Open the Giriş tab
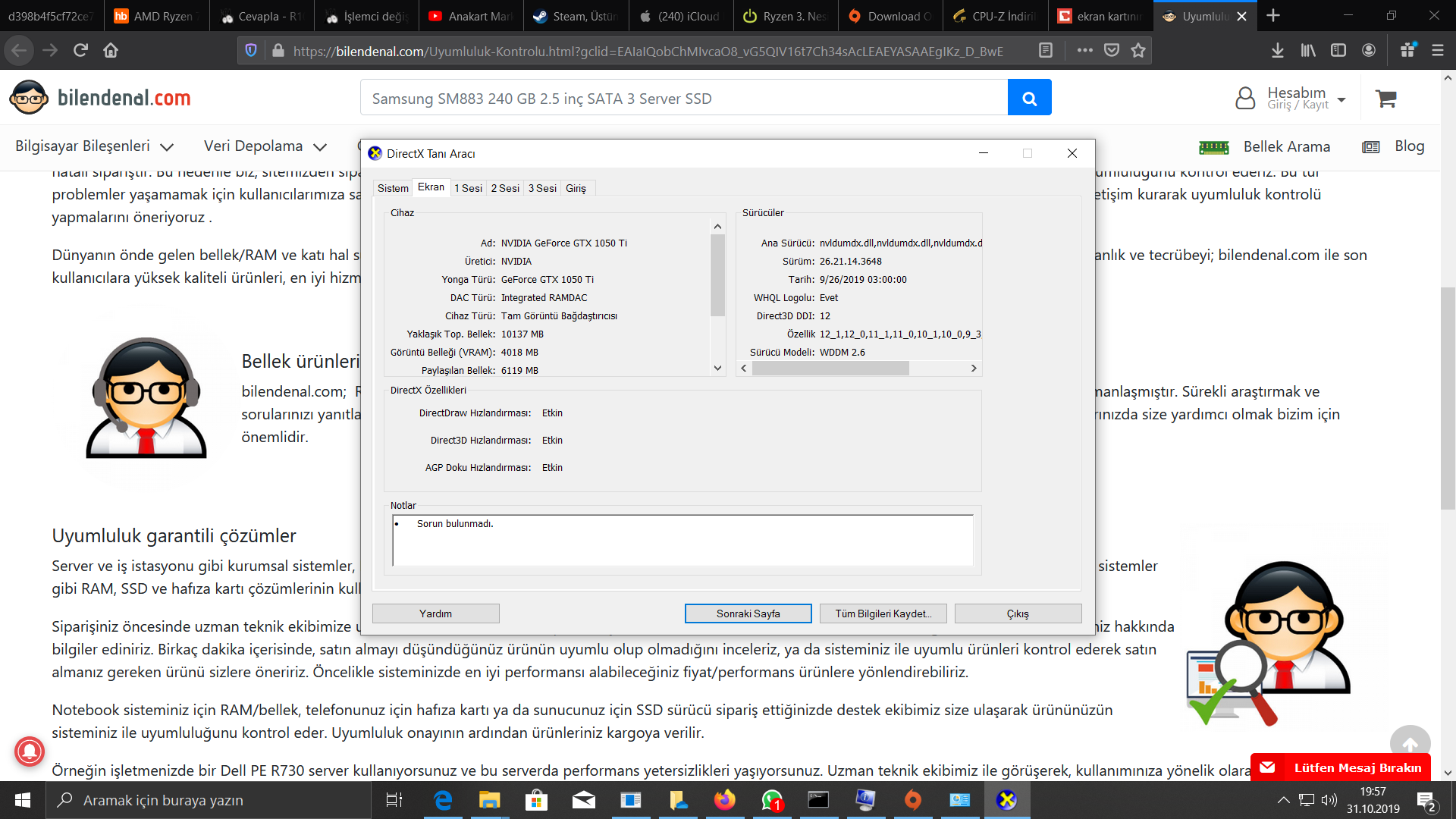 coord(576,188)
